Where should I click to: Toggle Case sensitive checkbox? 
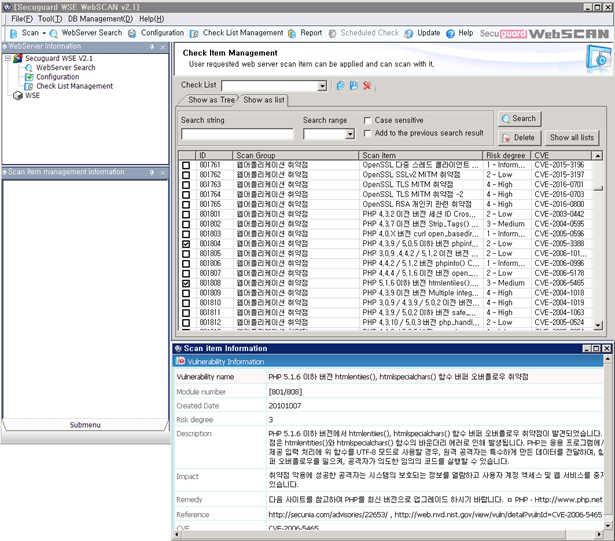[368, 120]
